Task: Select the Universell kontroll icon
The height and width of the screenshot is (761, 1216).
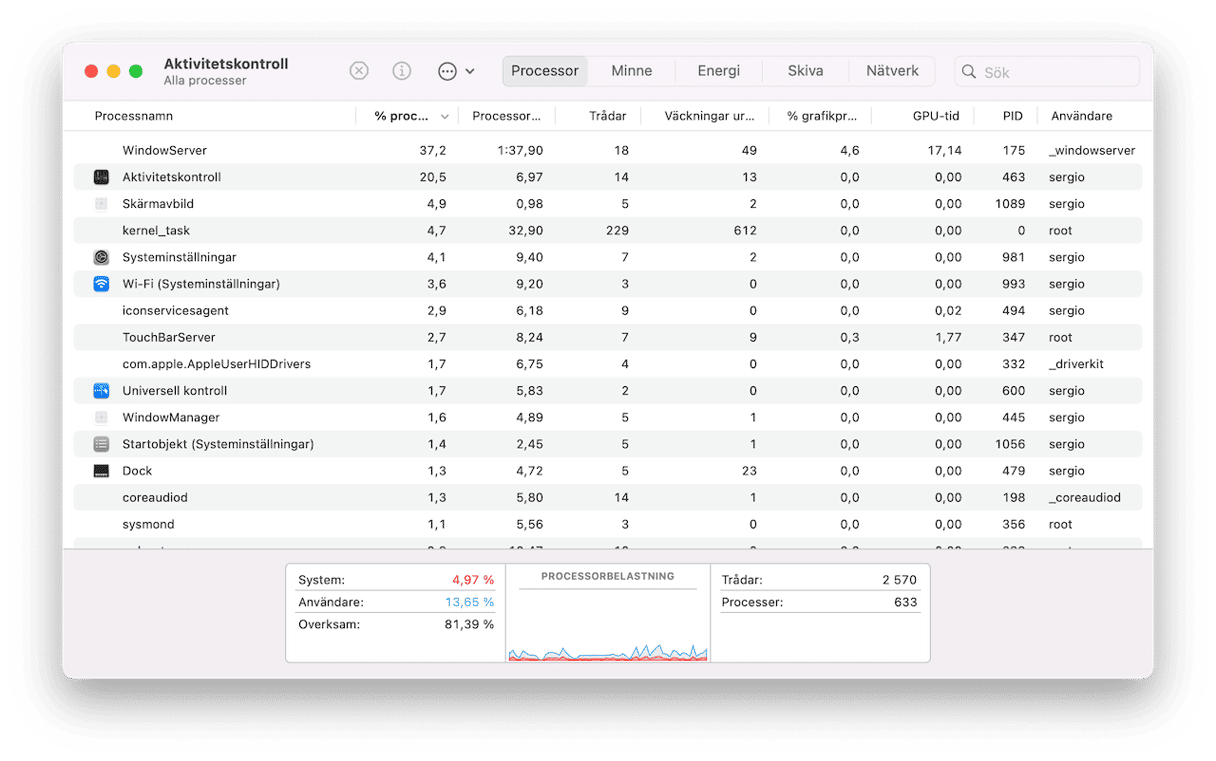Action: pos(101,391)
